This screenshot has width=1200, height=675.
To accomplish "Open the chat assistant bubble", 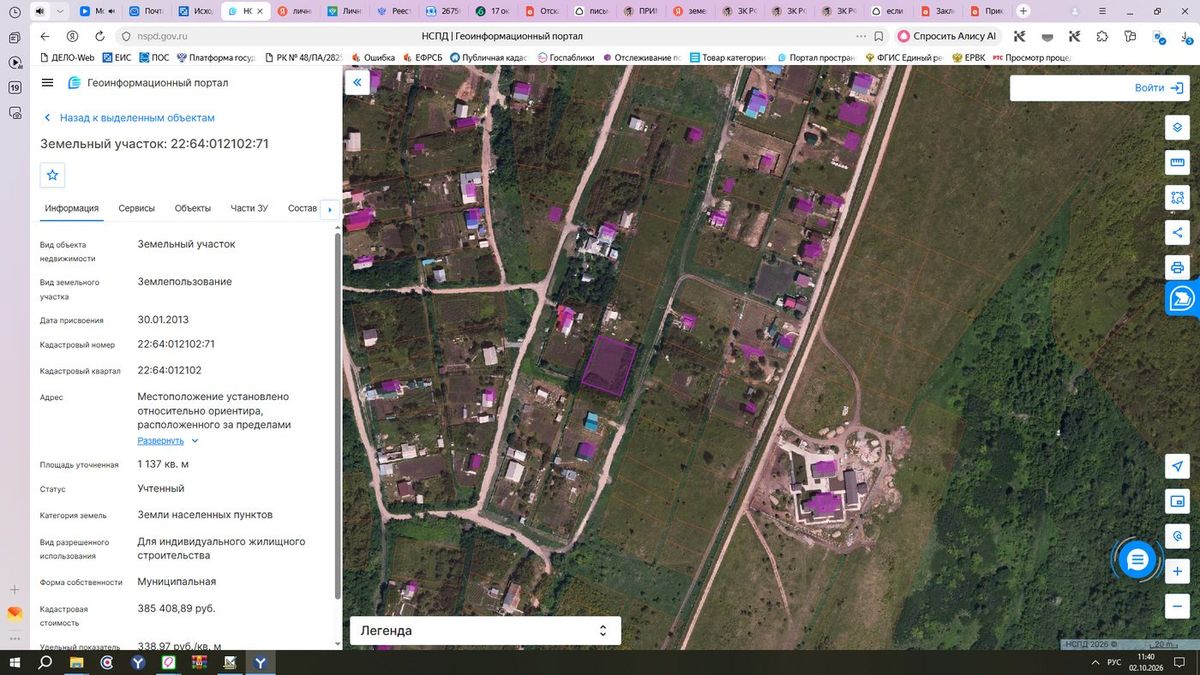I will (1136, 561).
